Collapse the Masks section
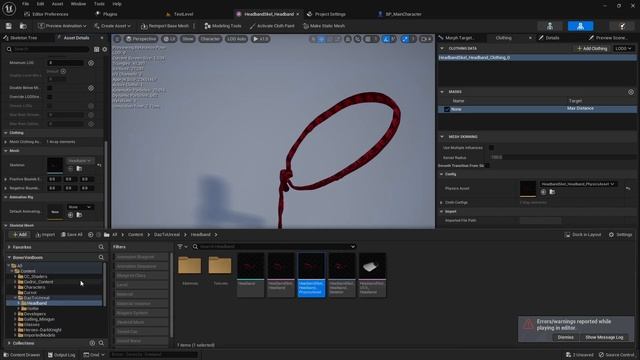The image size is (640, 360). (442, 92)
